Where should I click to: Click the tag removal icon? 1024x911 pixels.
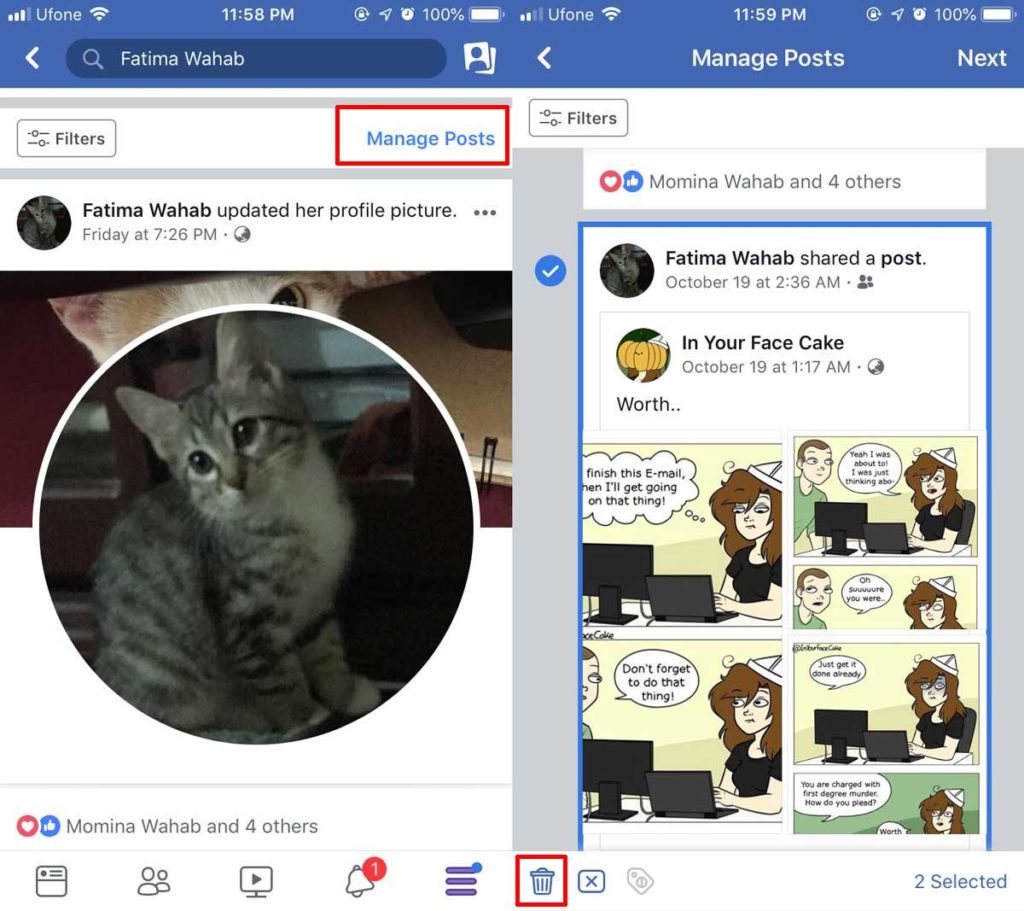(640, 880)
